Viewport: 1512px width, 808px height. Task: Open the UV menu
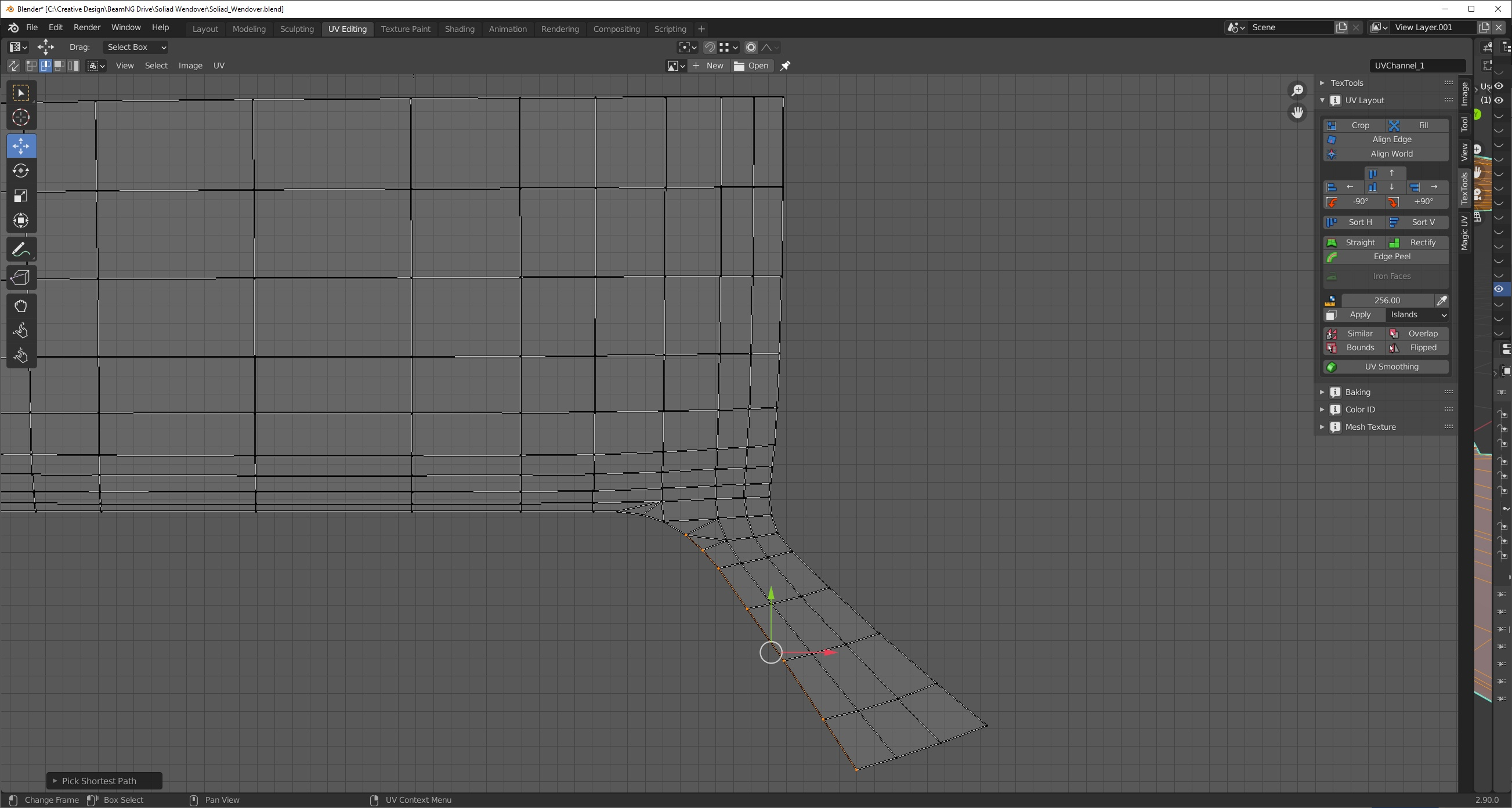coord(218,66)
